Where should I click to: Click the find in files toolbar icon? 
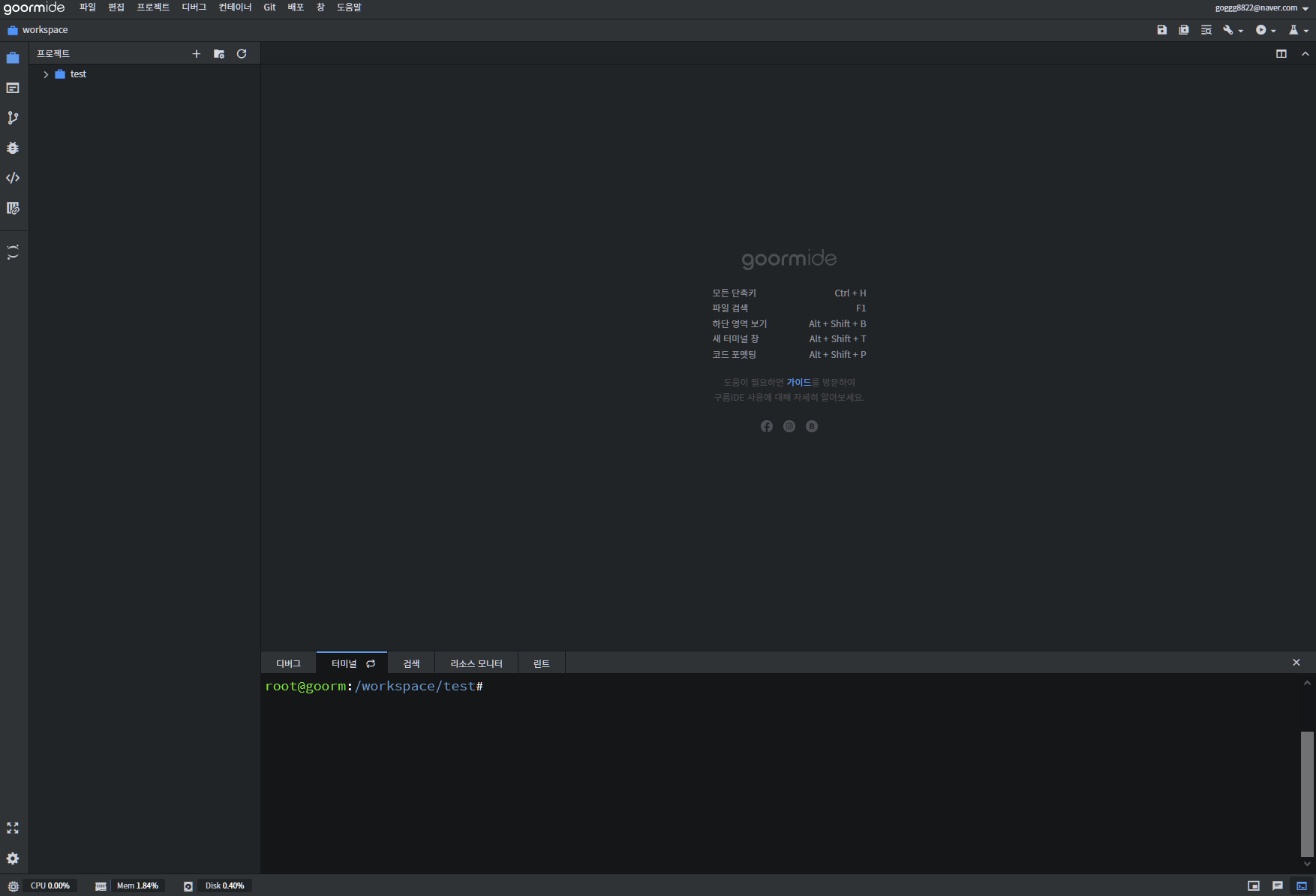tap(1206, 30)
